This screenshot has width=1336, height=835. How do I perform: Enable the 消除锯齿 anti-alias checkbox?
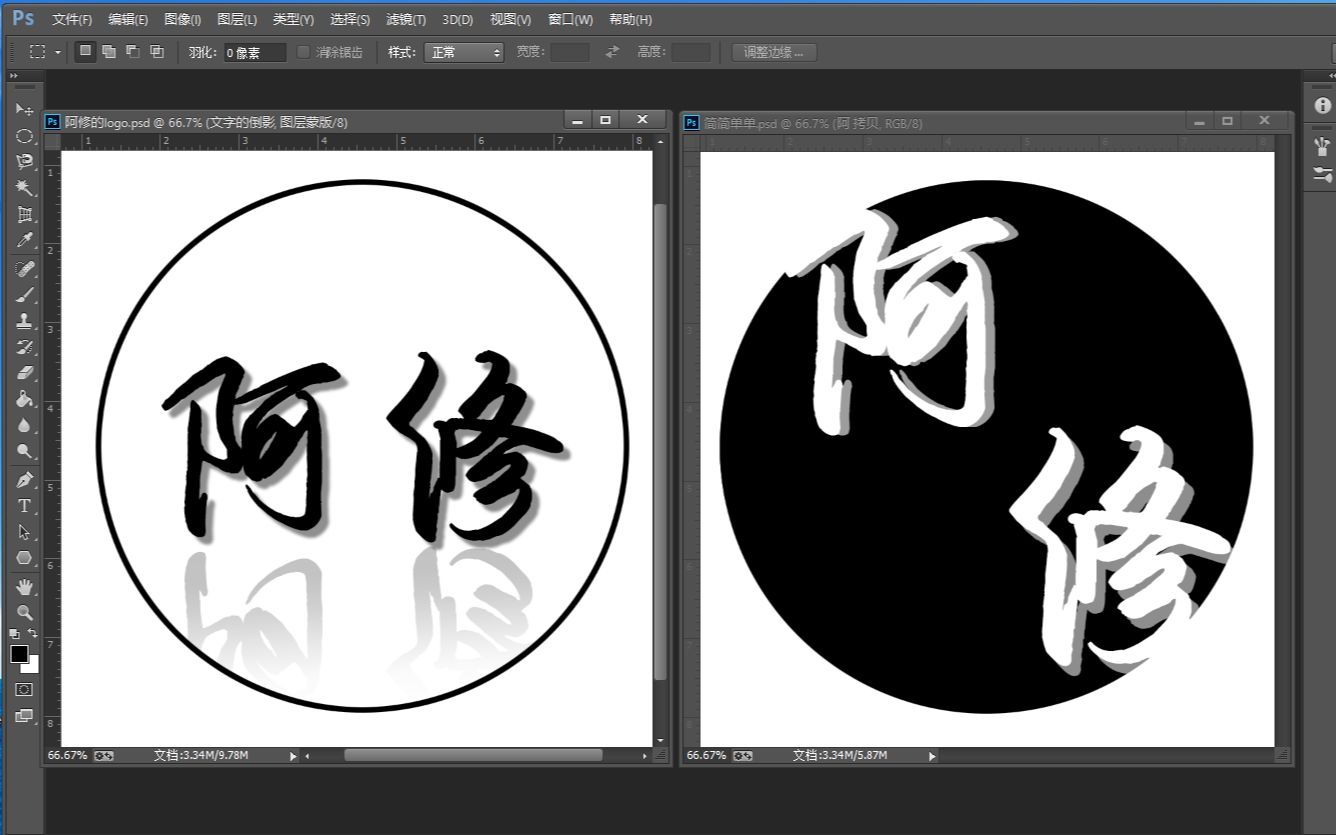click(303, 52)
